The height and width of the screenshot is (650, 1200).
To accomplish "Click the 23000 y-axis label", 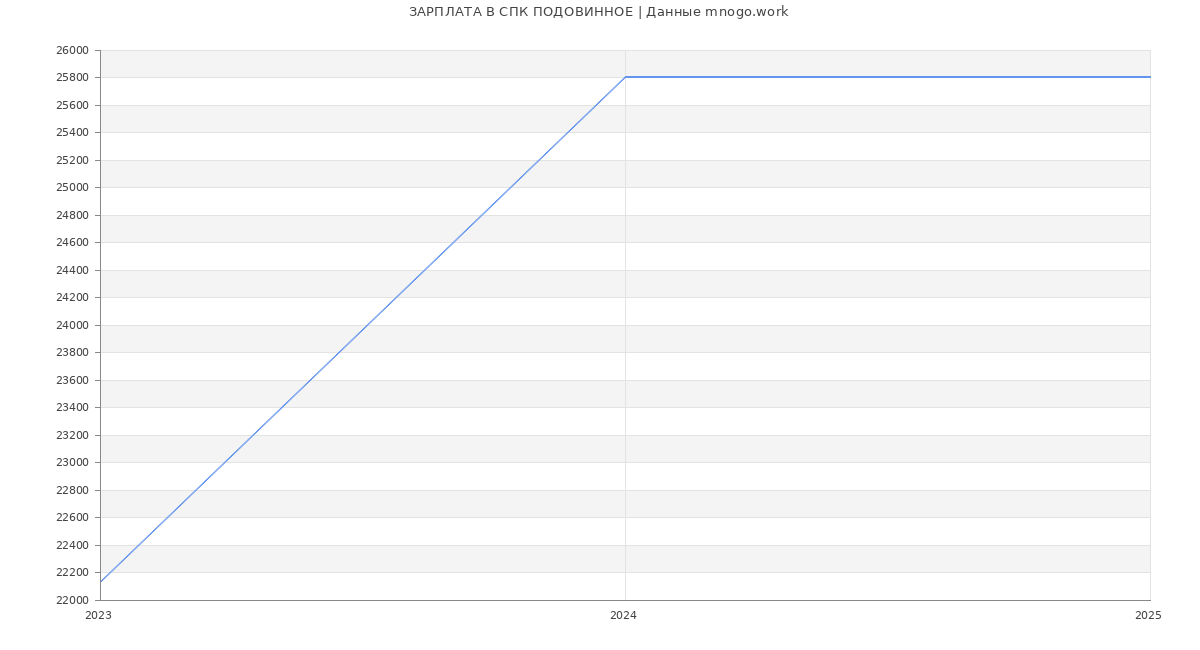I will [72, 463].
